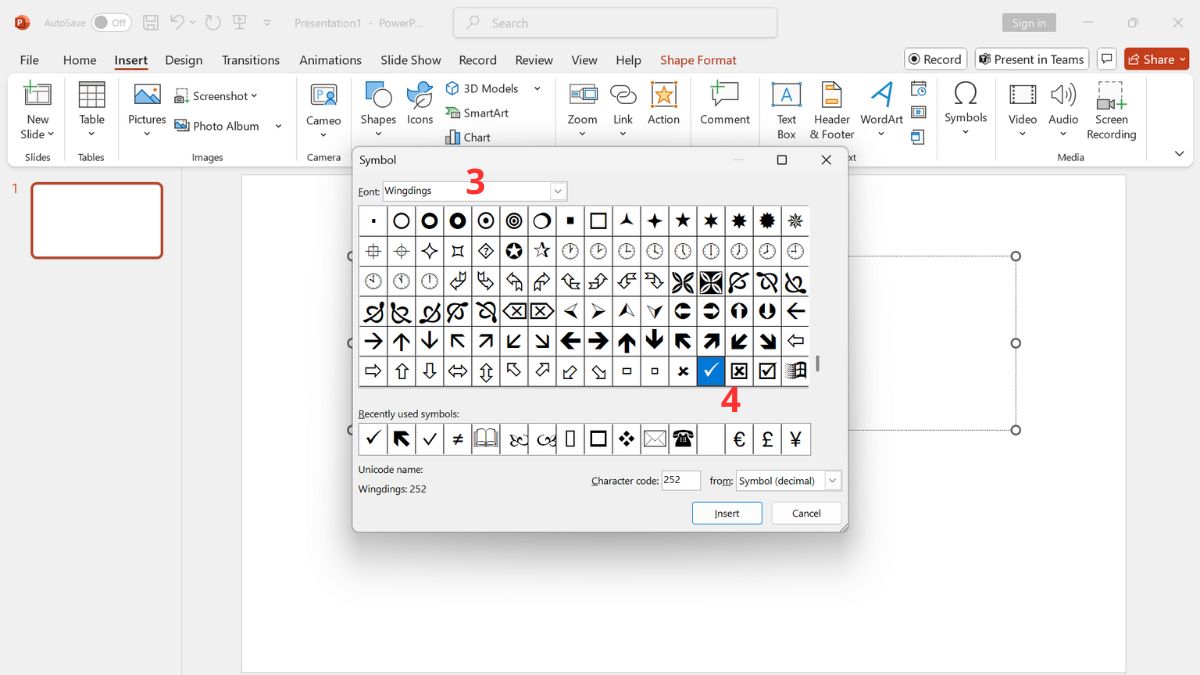Pick the telephone recently used symbol
This screenshot has width=1200, height=675.
[x=684, y=439]
